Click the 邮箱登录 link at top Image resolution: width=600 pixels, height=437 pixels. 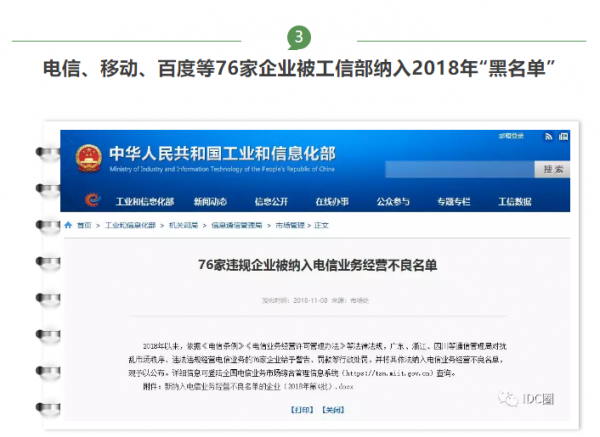click(x=511, y=136)
